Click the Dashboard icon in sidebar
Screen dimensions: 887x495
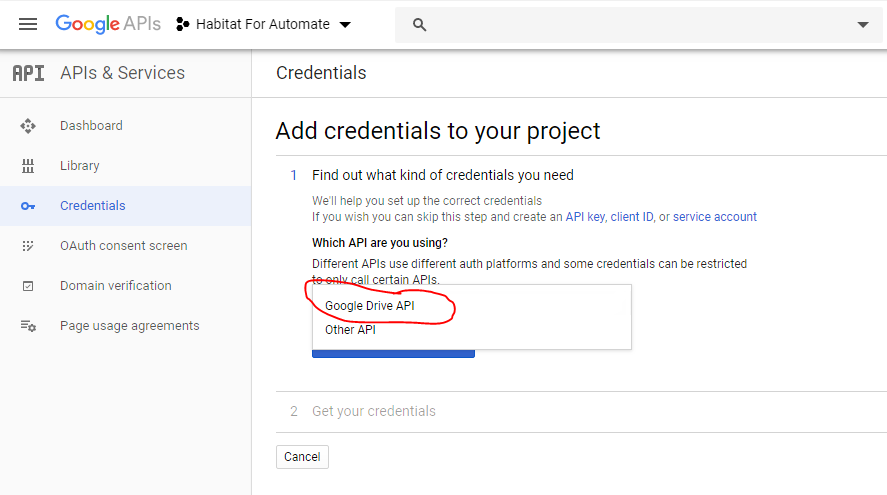pos(28,126)
